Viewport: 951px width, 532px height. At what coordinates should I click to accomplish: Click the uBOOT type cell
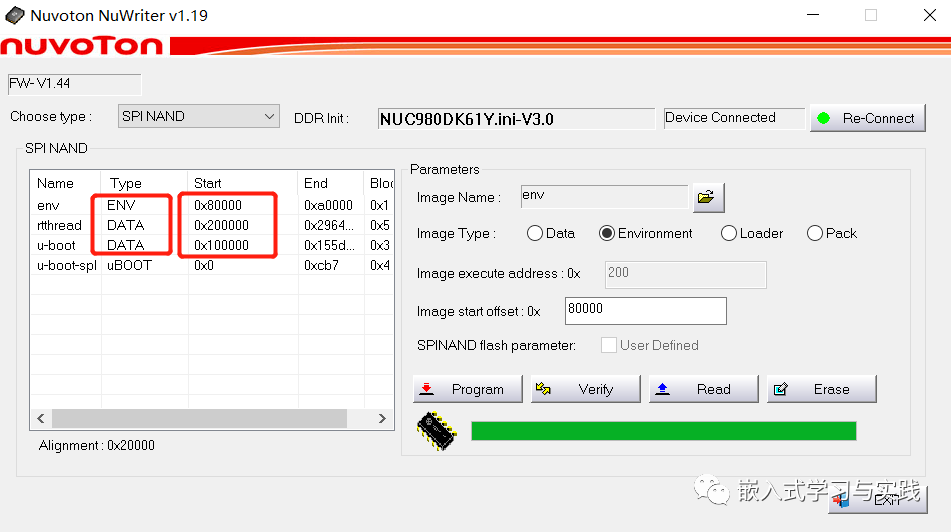click(x=129, y=265)
